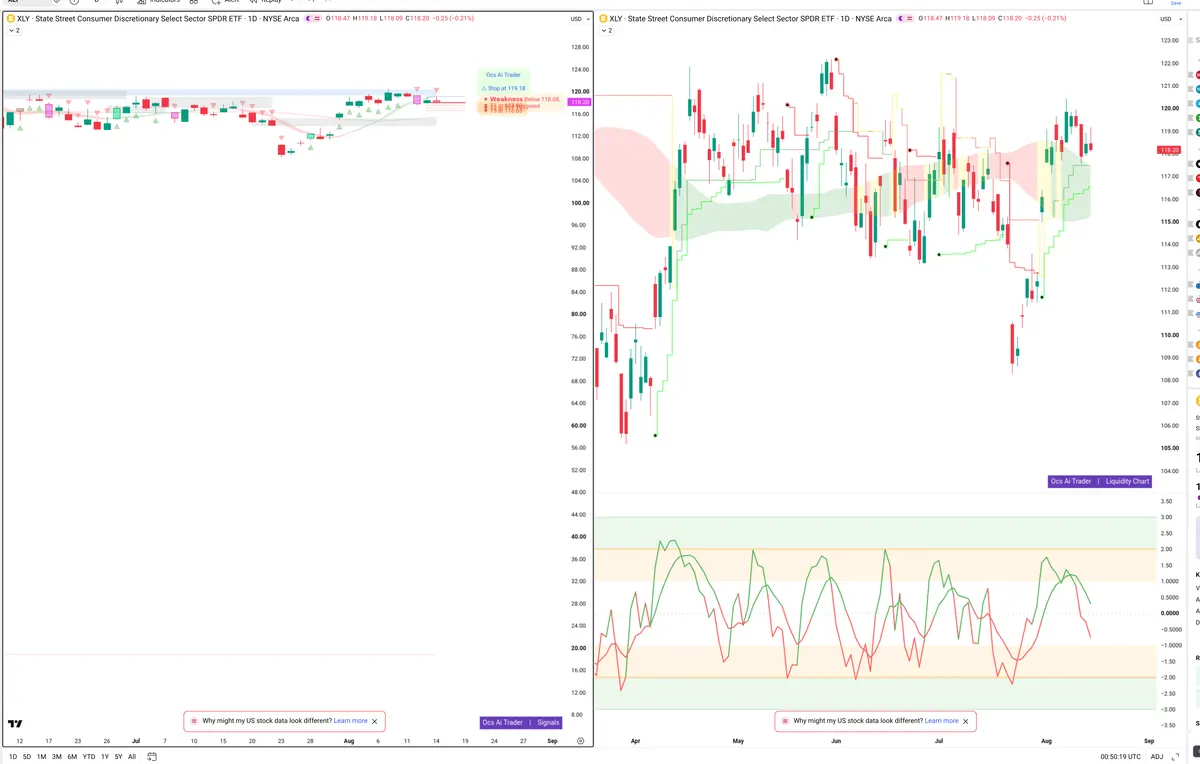Click the Ocs Ai Trader Liquidity Chart badge

tap(1100, 481)
